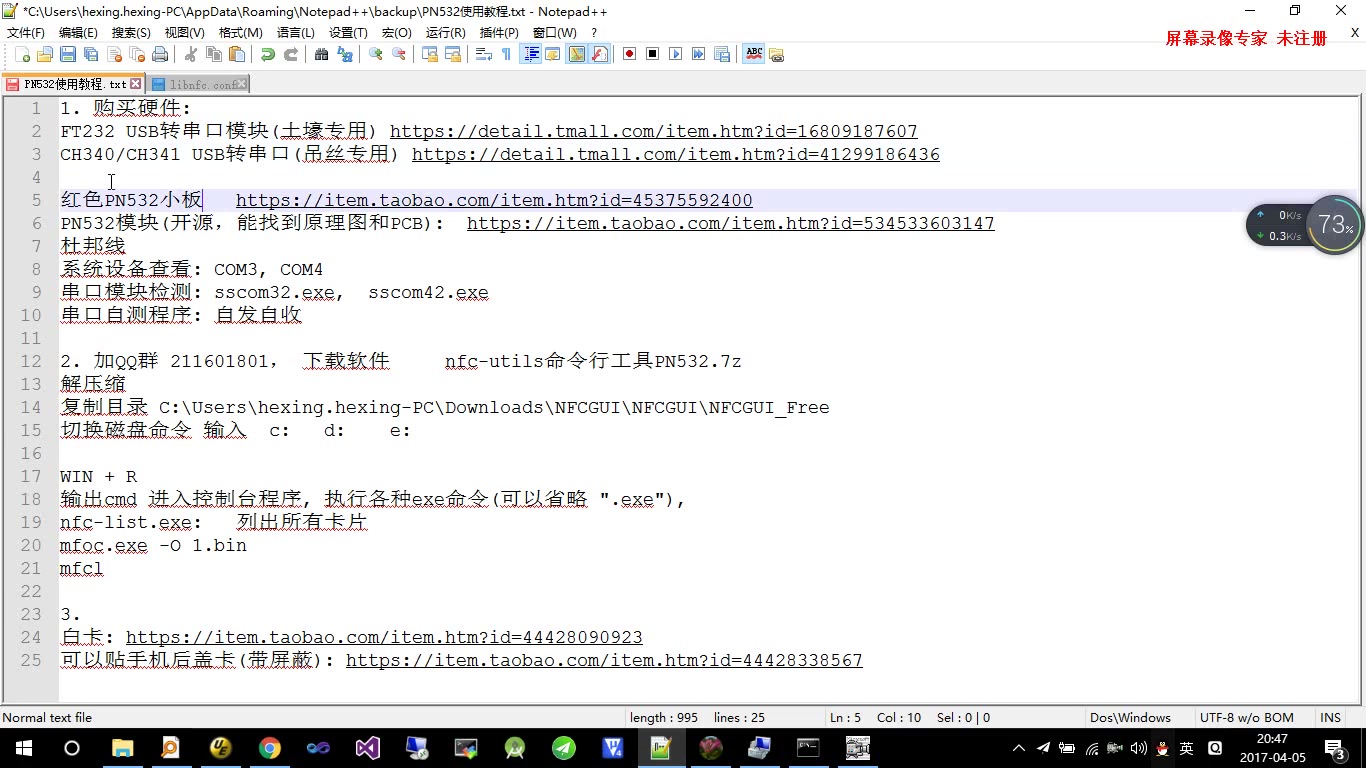Create a new document with New icon

pos(22,54)
